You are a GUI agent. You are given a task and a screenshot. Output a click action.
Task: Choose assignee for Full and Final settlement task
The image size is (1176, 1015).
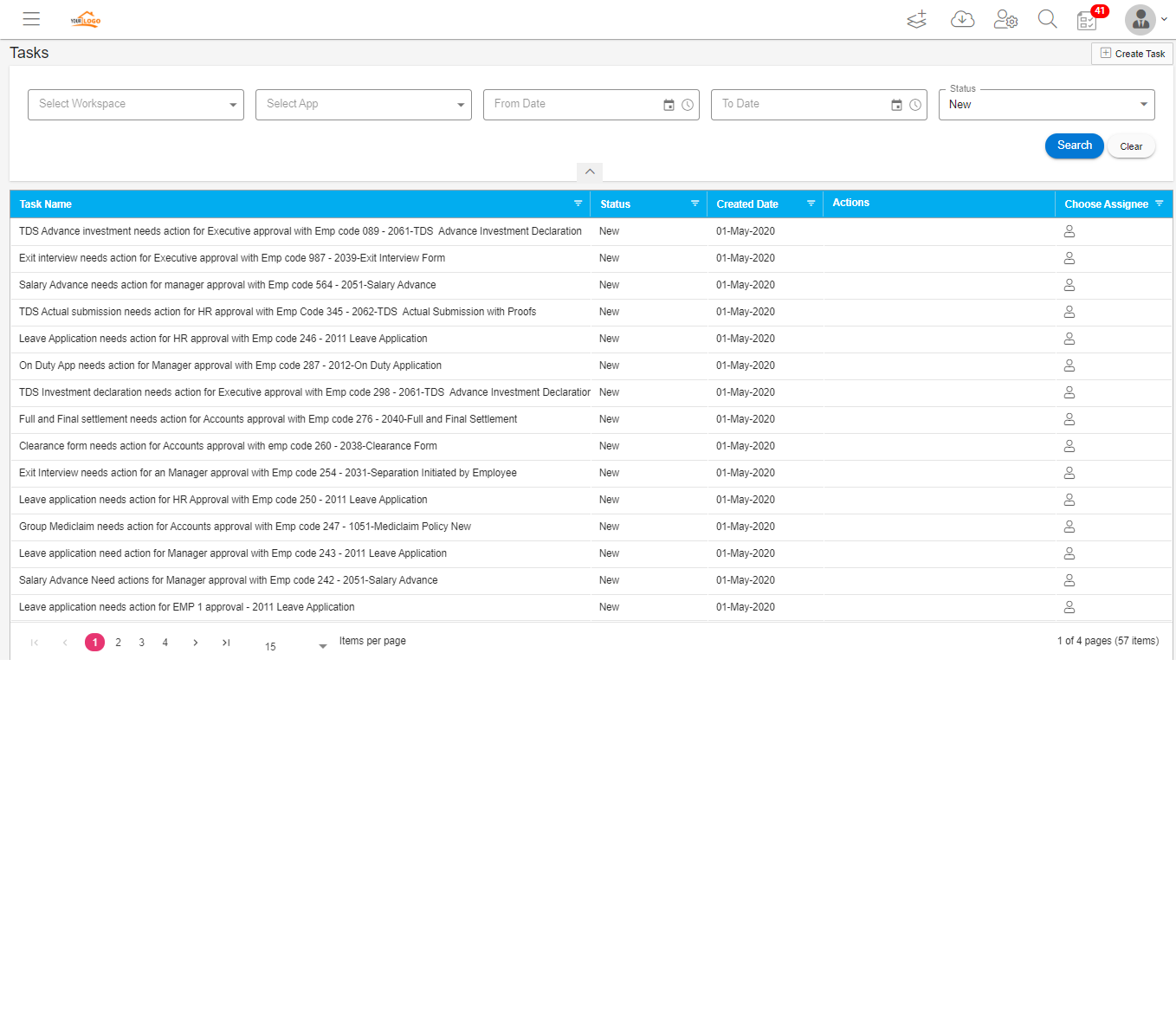(1069, 419)
